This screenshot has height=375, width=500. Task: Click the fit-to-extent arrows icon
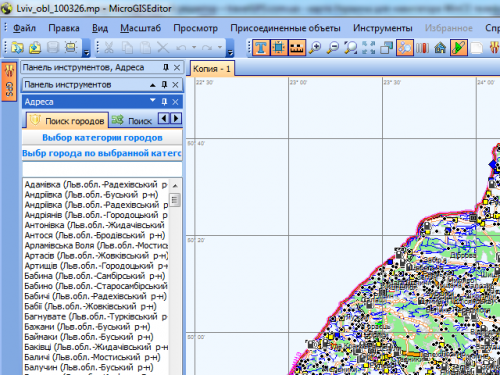pos(369,48)
